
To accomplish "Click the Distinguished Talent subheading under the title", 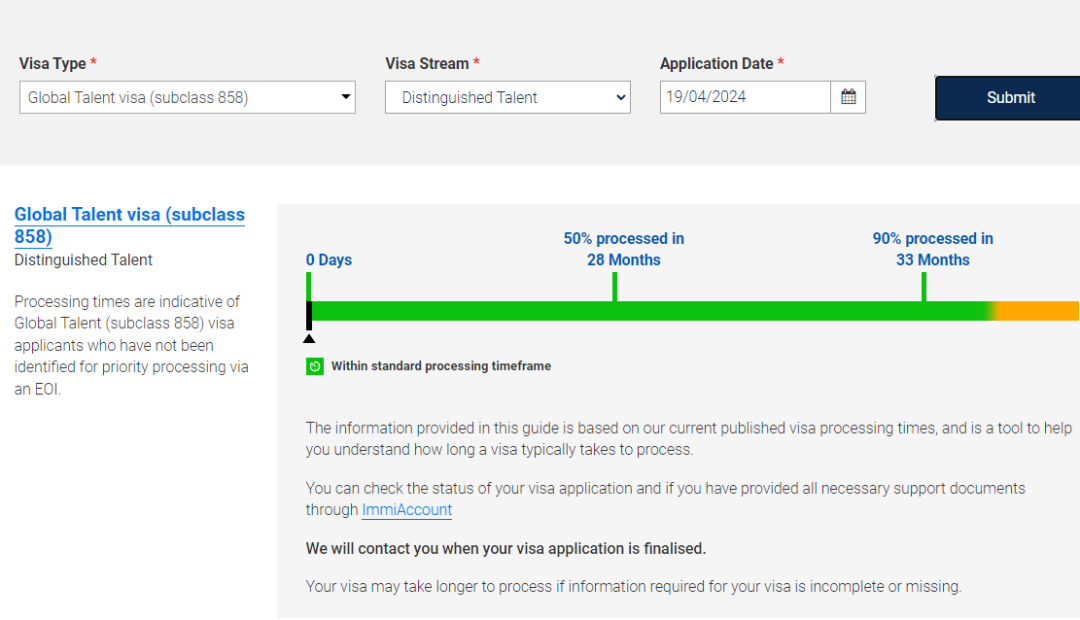I will click(x=83, y=260).
